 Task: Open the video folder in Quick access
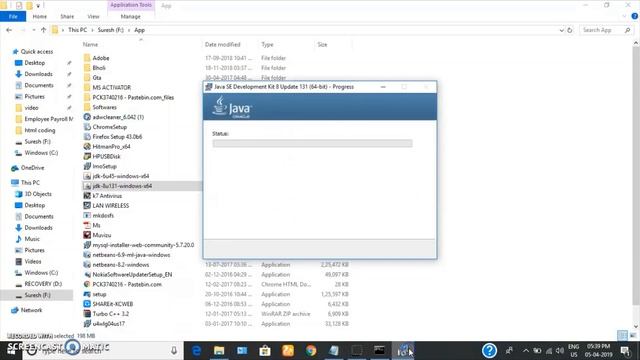(x=31, y=108)
